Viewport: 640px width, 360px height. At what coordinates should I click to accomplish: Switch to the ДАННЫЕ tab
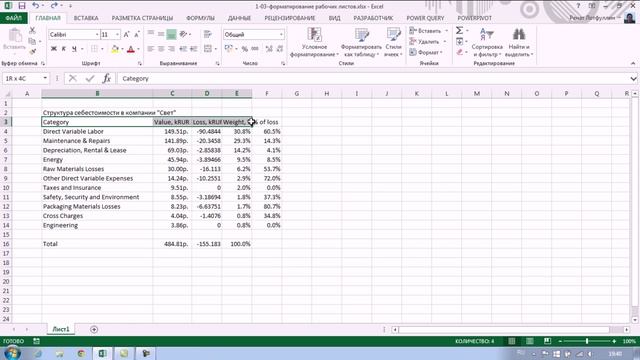coord(239,18)
